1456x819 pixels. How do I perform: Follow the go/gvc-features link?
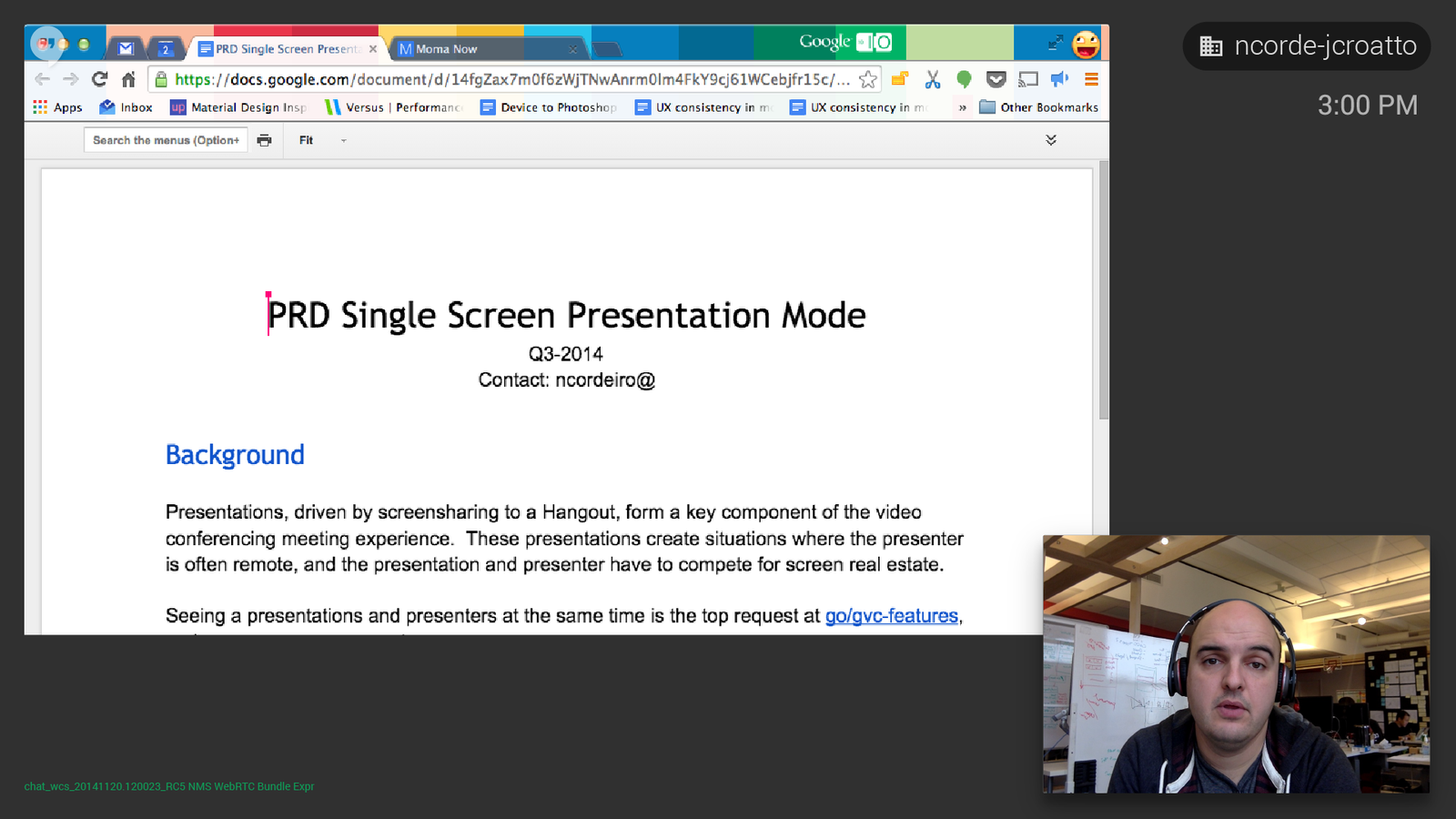[891, 616]
